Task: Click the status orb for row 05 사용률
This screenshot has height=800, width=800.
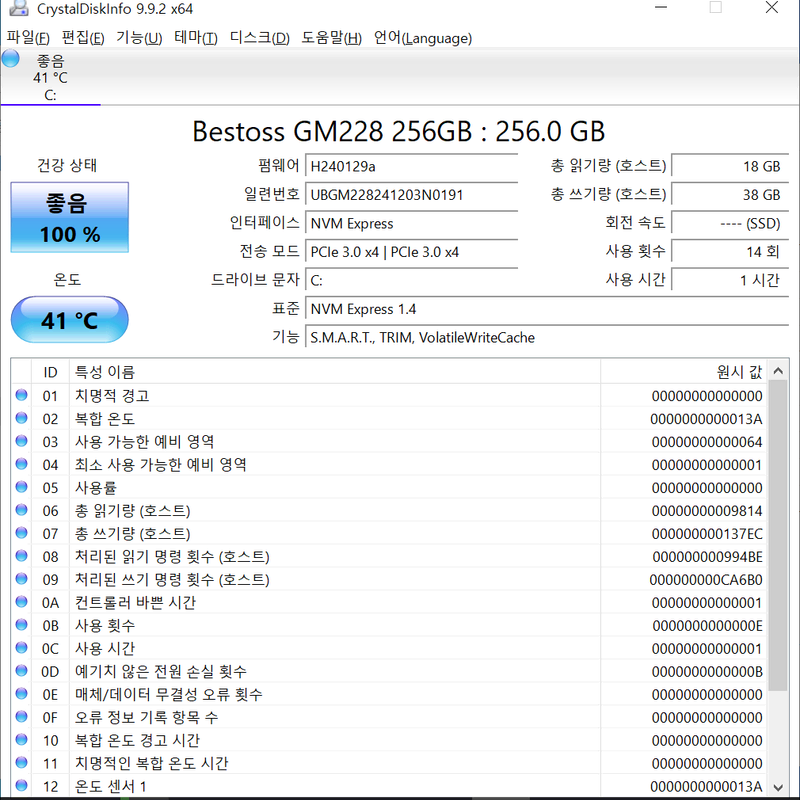Action: [21, 487]
